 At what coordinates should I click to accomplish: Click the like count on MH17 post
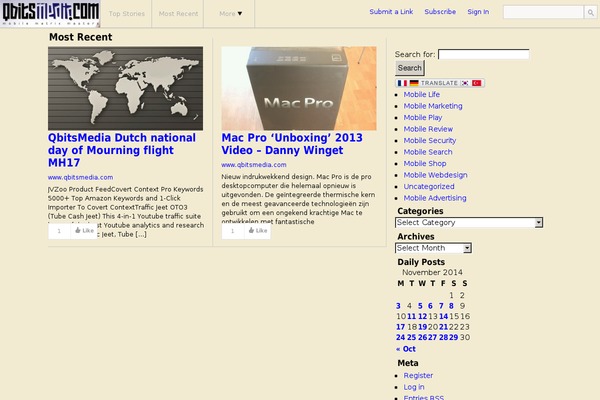pos(59,231)
